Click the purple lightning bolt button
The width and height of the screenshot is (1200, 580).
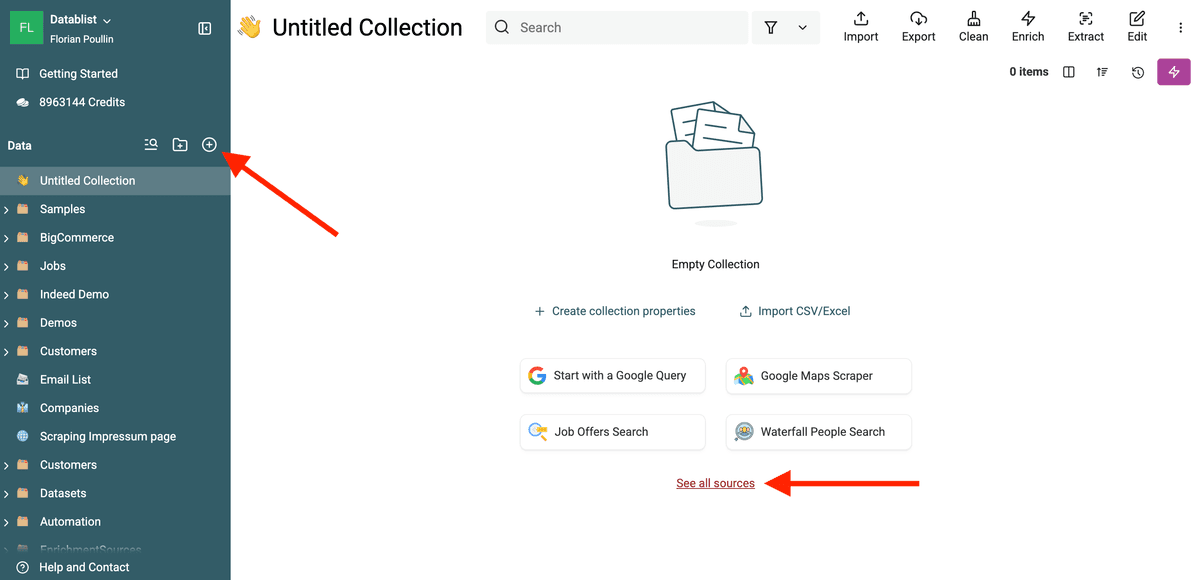[x=1174, y=72]
